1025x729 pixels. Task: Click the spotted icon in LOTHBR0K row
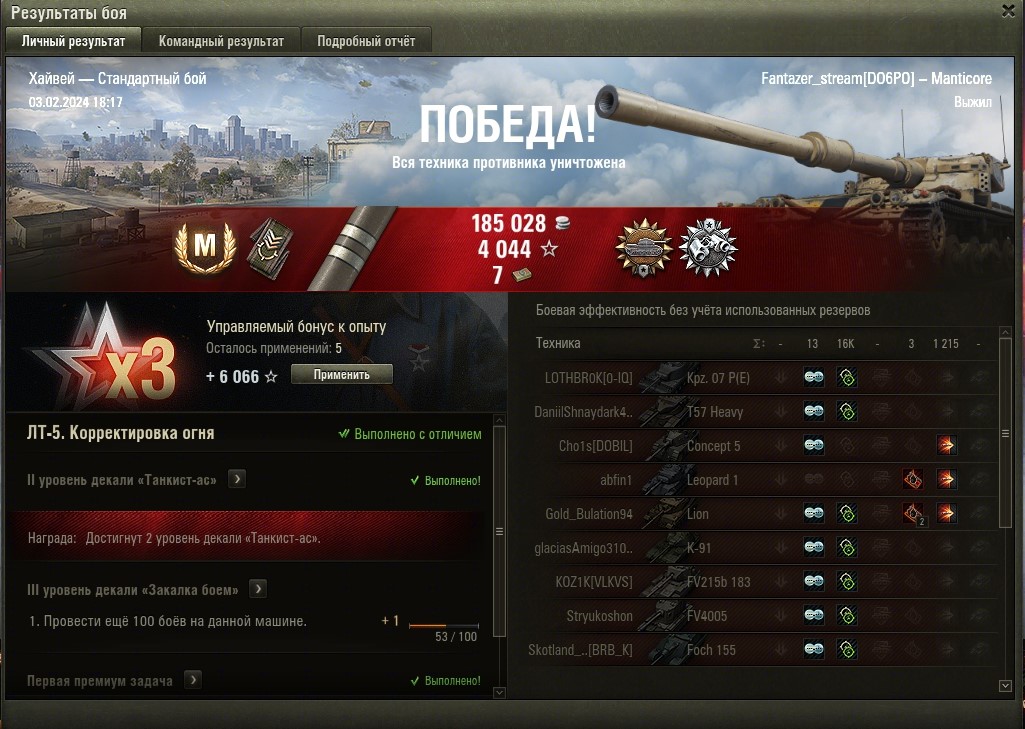(814, 378)
